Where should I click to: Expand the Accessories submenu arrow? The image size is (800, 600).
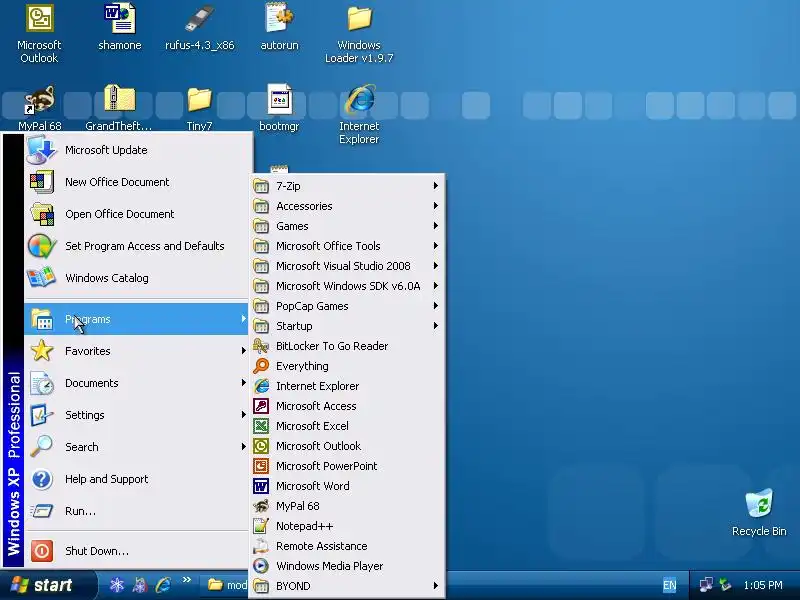click(x=436, y=206)
